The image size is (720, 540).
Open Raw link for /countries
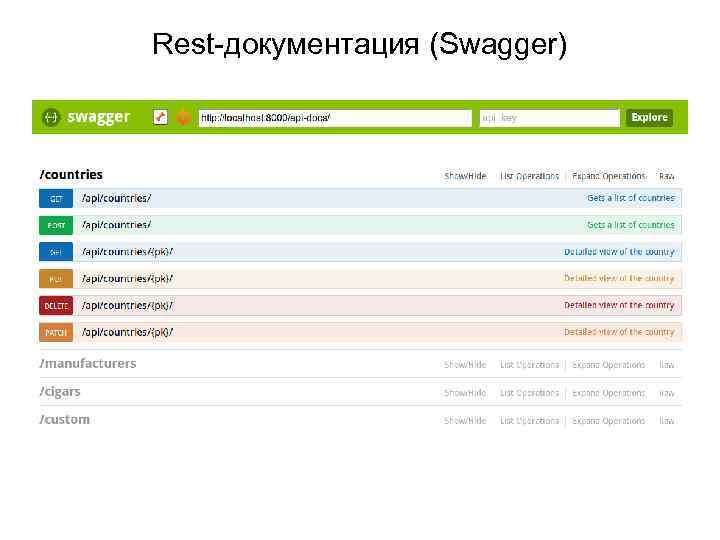(x=666, y=176)
